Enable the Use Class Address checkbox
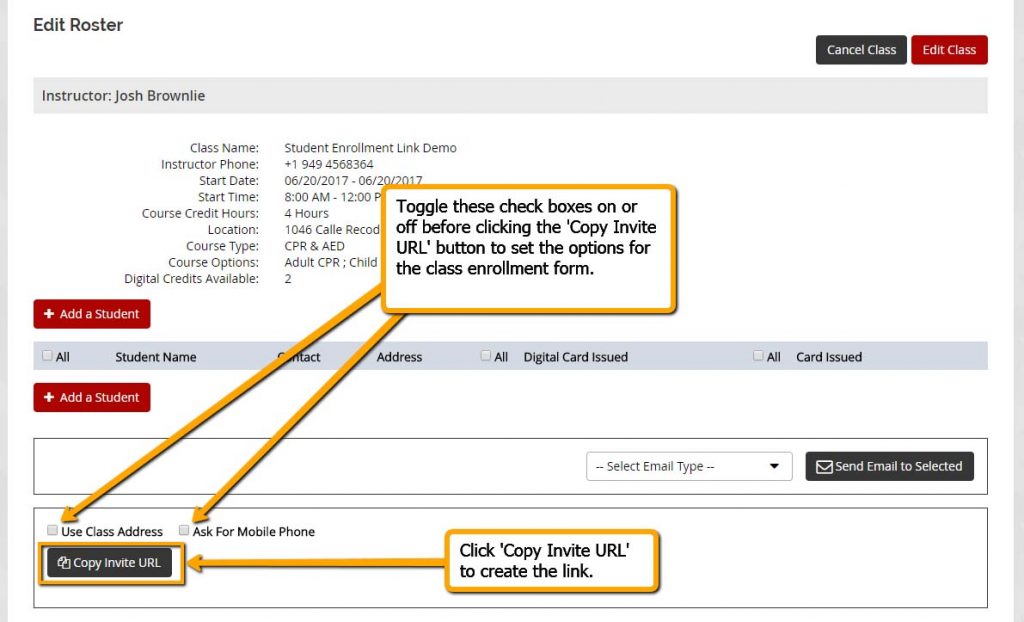 (x=52, y=530)
